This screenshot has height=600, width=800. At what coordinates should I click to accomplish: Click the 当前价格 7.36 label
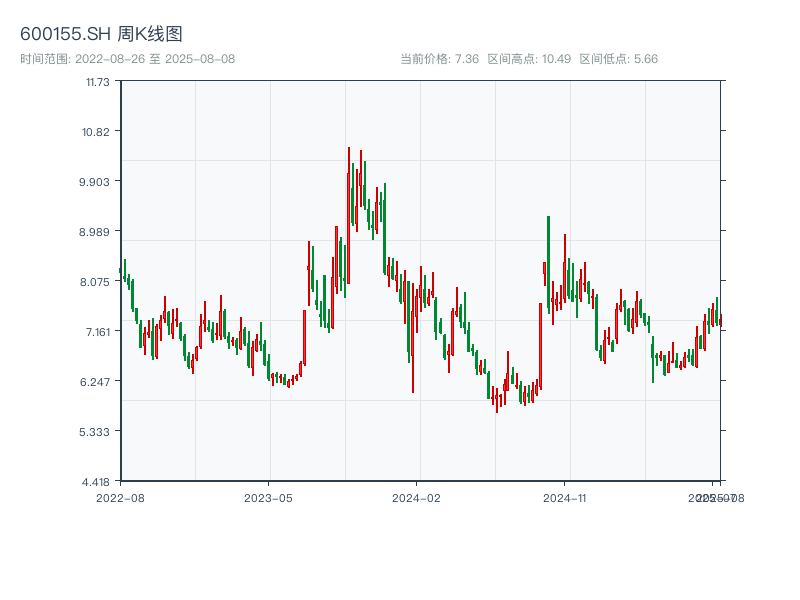point(439,59)
